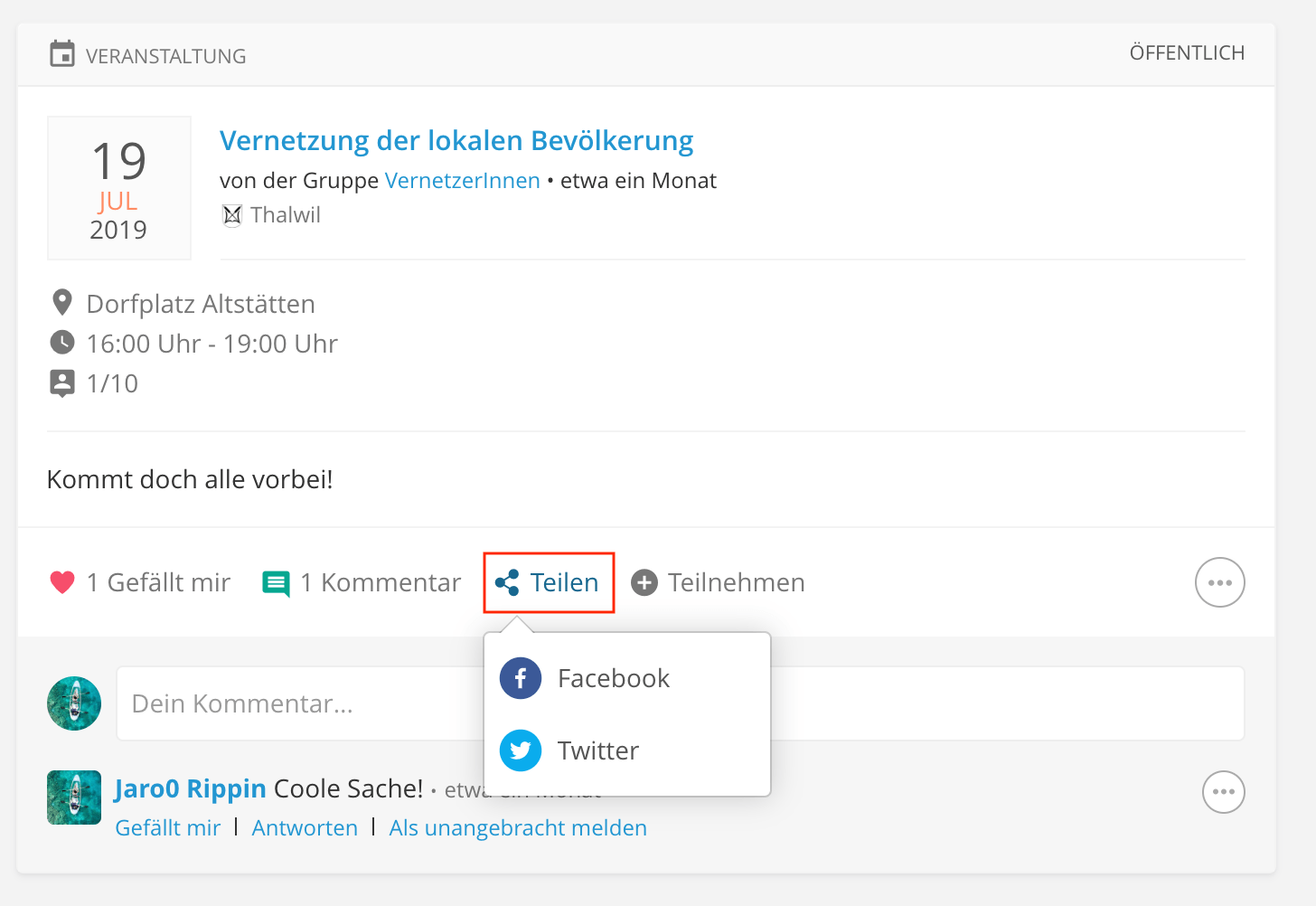
Task: Open the VernetzerInnen group link
Action: (x=462, y=180)
